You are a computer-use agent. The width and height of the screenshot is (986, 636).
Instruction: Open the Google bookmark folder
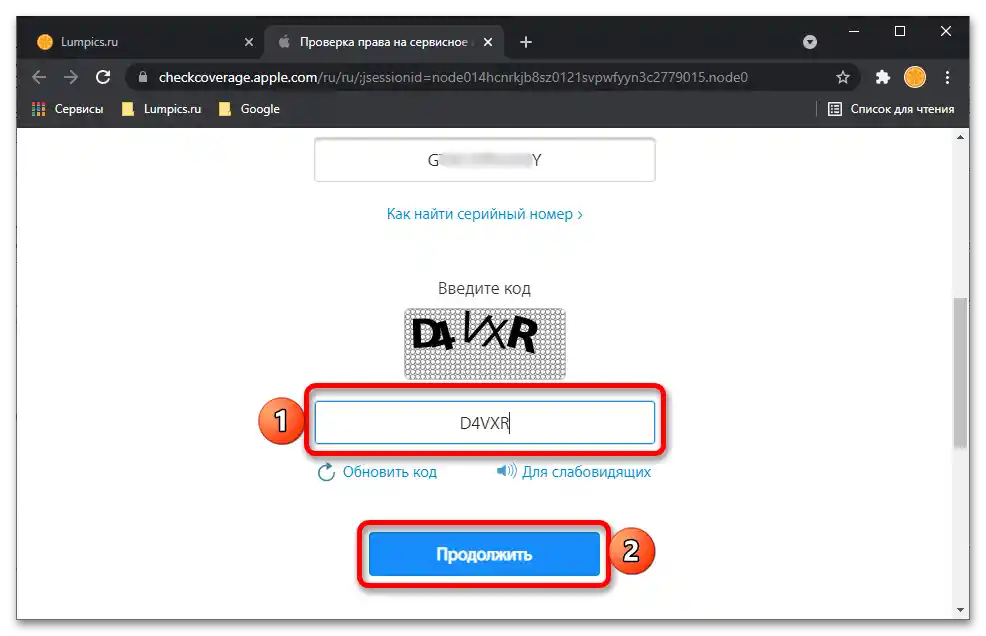[x=249, y=109]
